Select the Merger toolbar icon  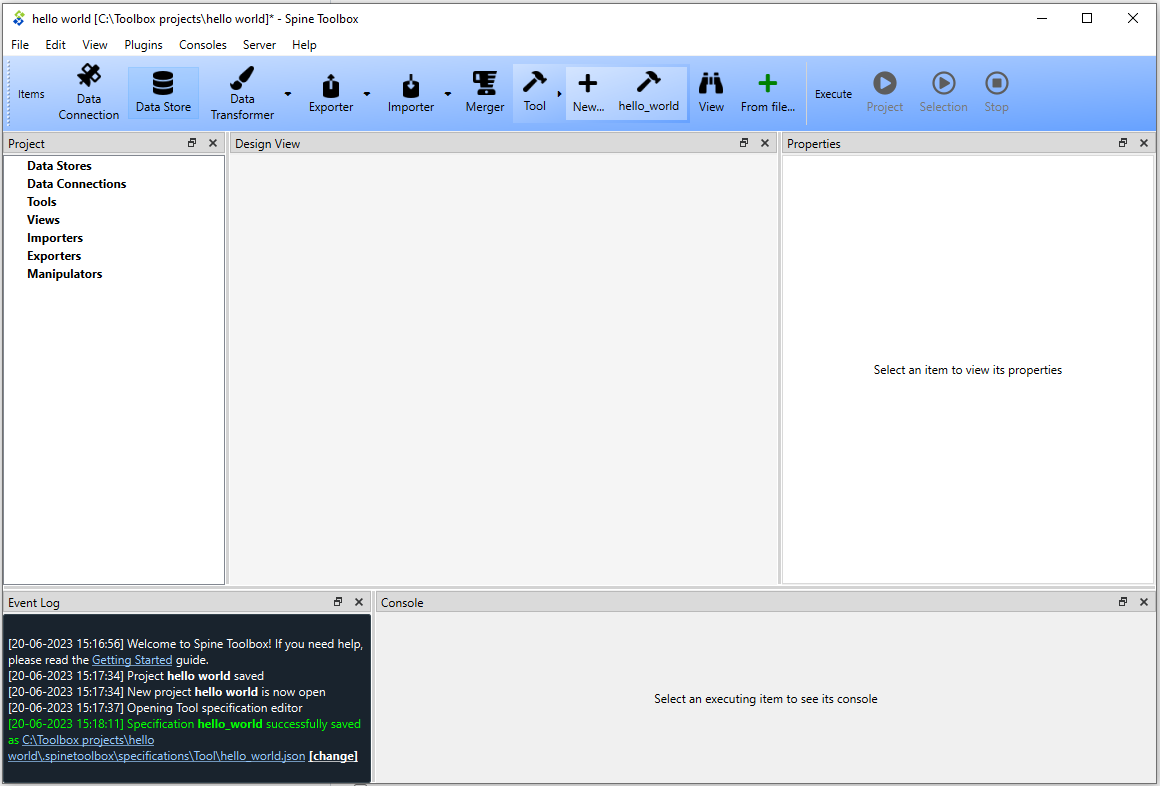click(485, 93)
